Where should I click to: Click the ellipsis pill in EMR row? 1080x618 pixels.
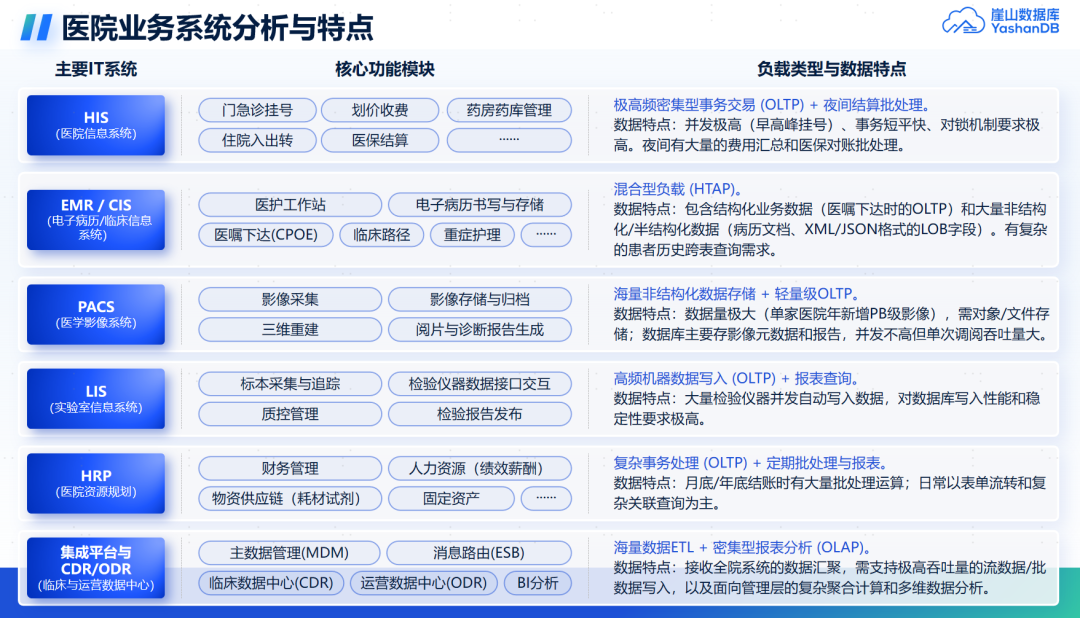pos(546,235)
